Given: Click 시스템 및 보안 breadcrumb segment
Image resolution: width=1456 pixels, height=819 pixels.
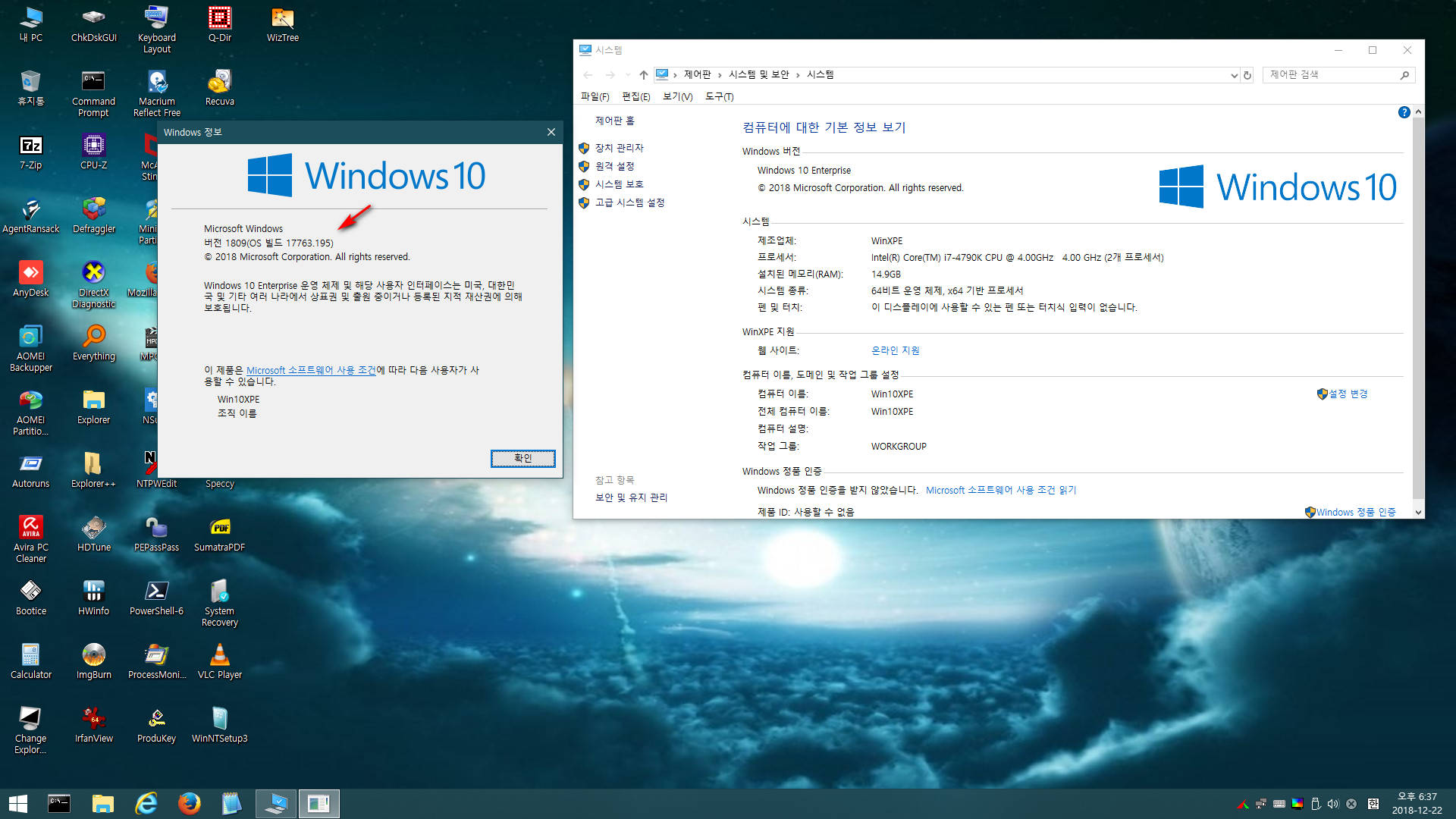Looking at the screenshot, I should 758,74.
